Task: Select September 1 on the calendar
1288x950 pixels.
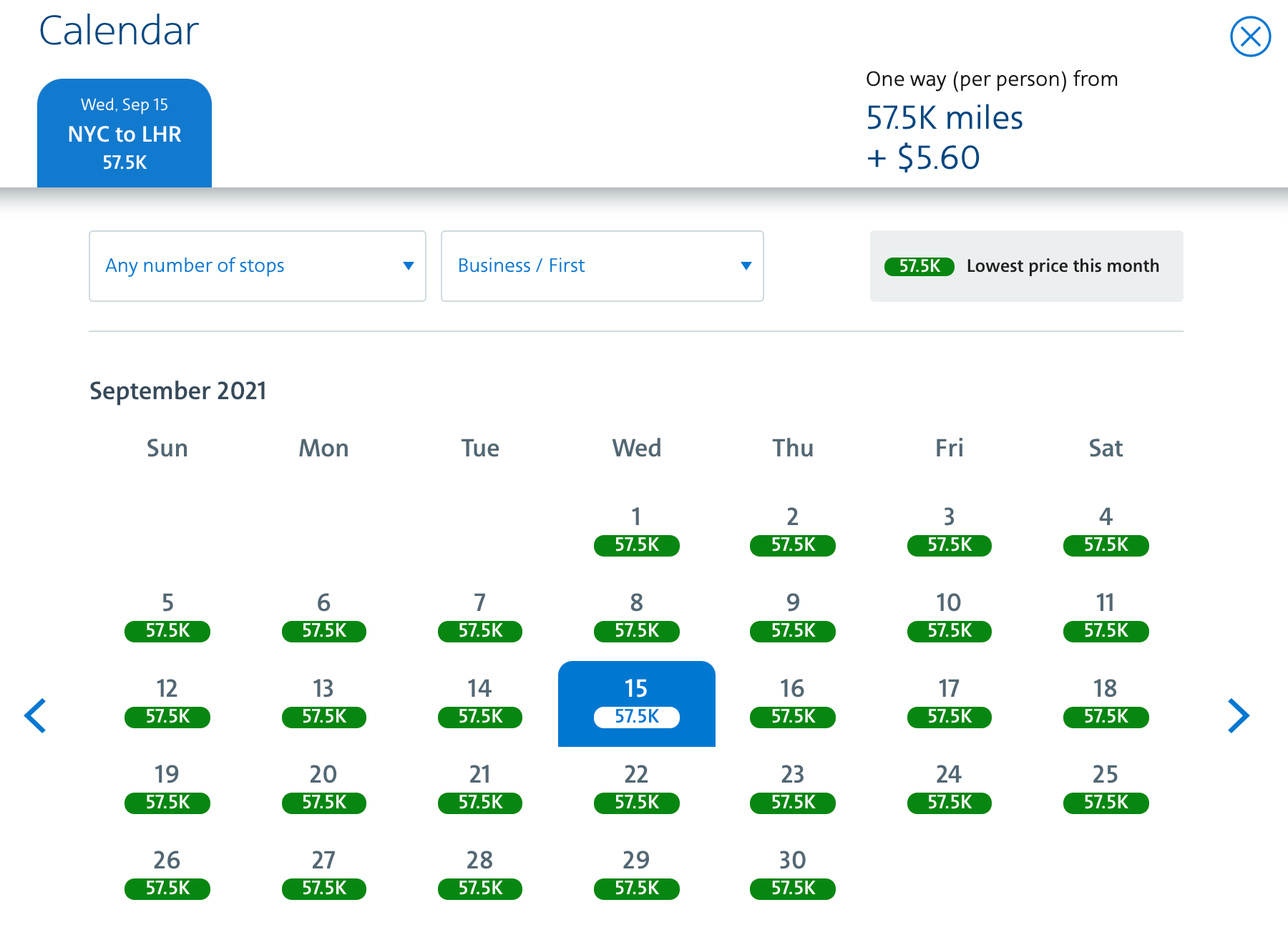Action: point(636,531)
